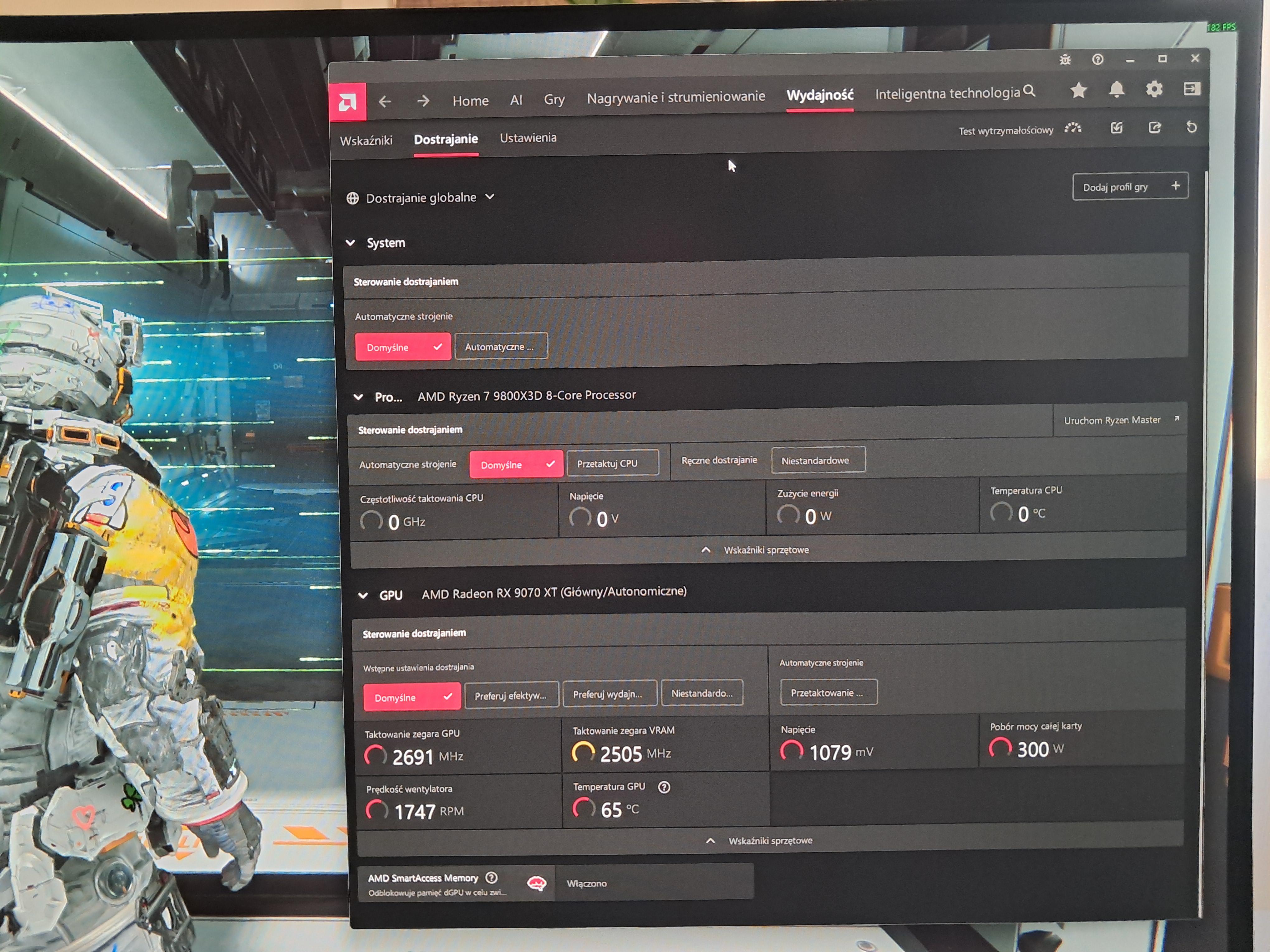The image size is (1270, 952).
Task: Click the sidebar panel toggle icon
Action: (x=1192, y=88)
